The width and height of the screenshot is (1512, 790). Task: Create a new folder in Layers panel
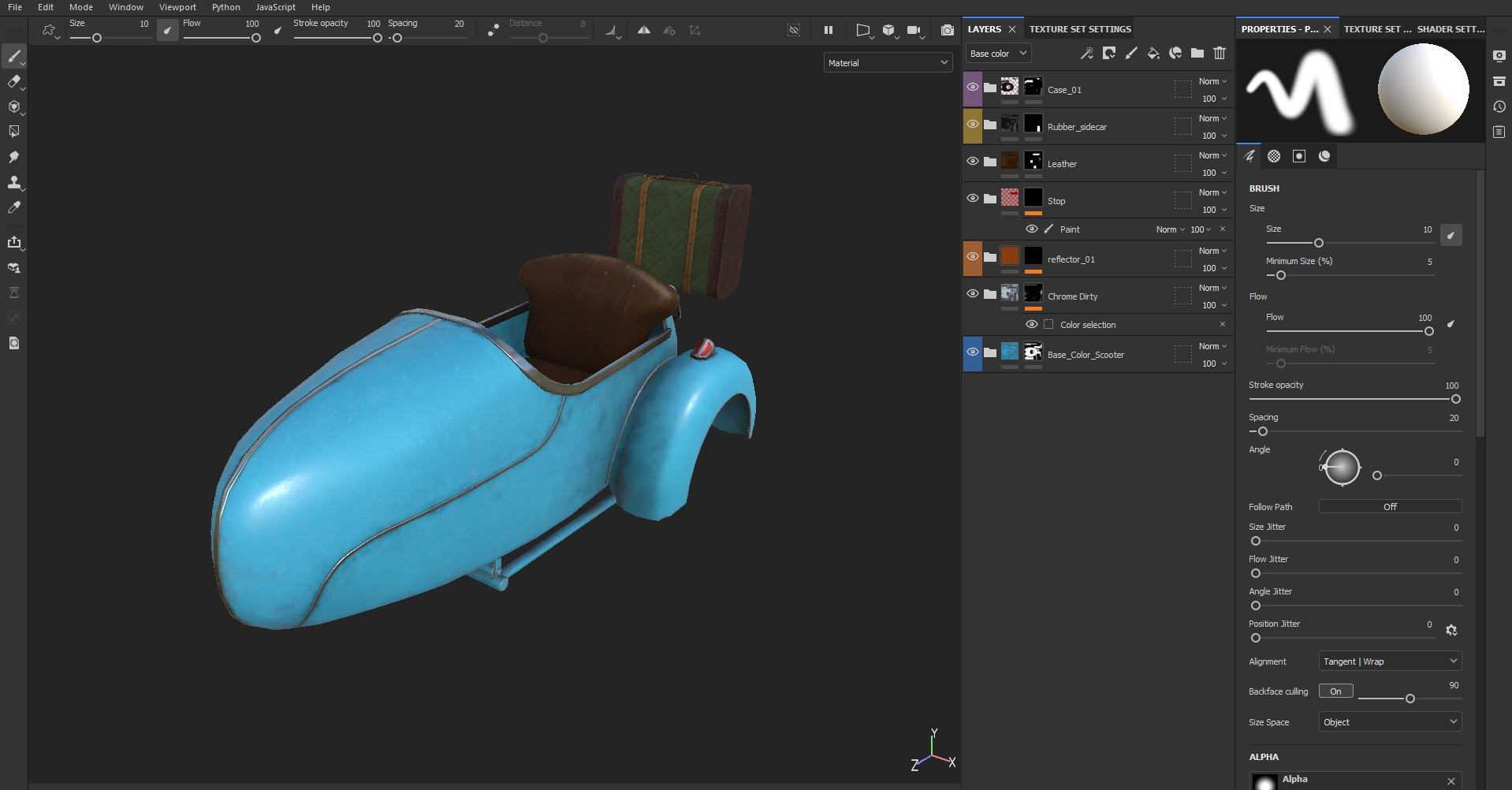click(1197, 53)
